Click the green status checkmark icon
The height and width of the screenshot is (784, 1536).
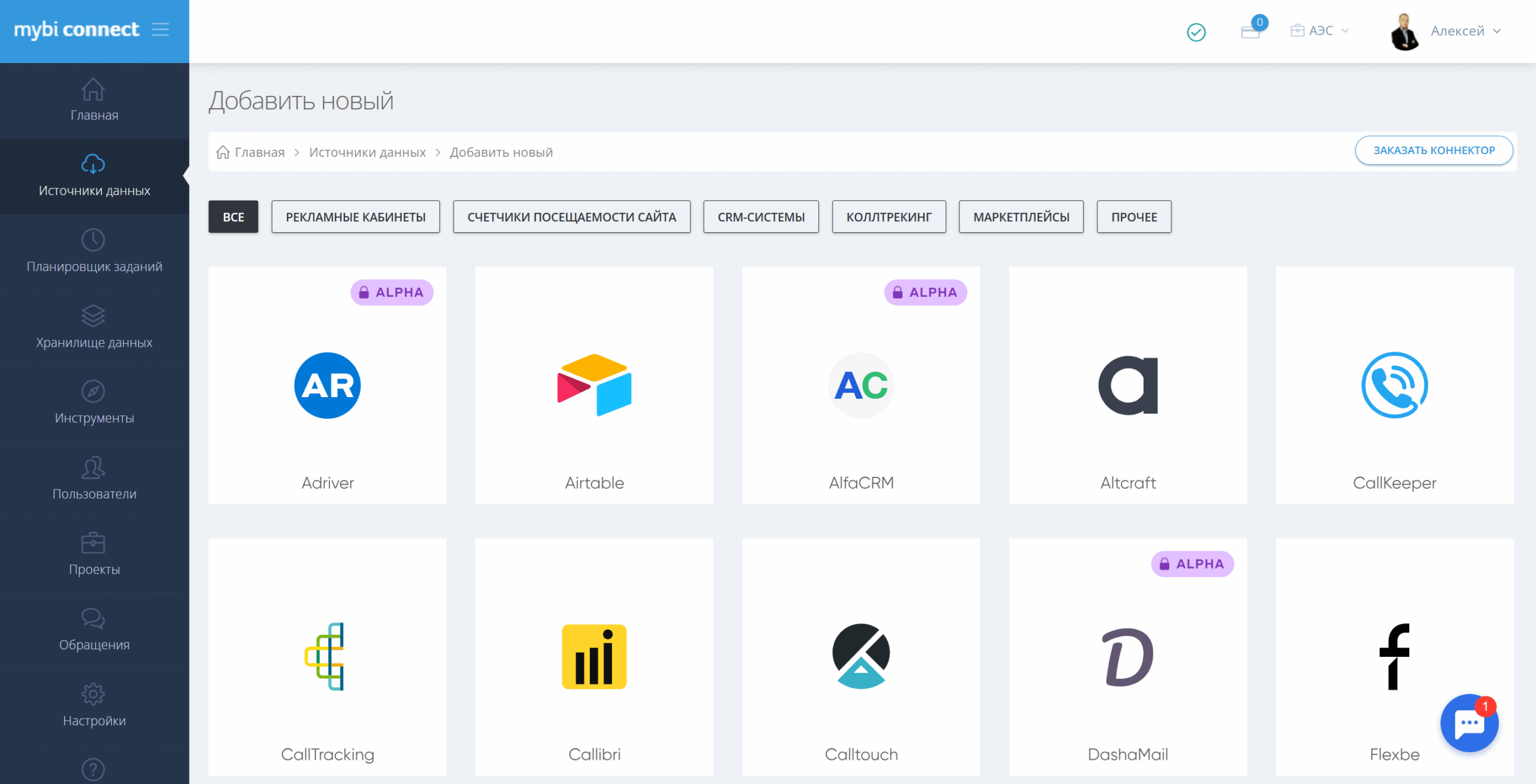tap(1196, 32)
